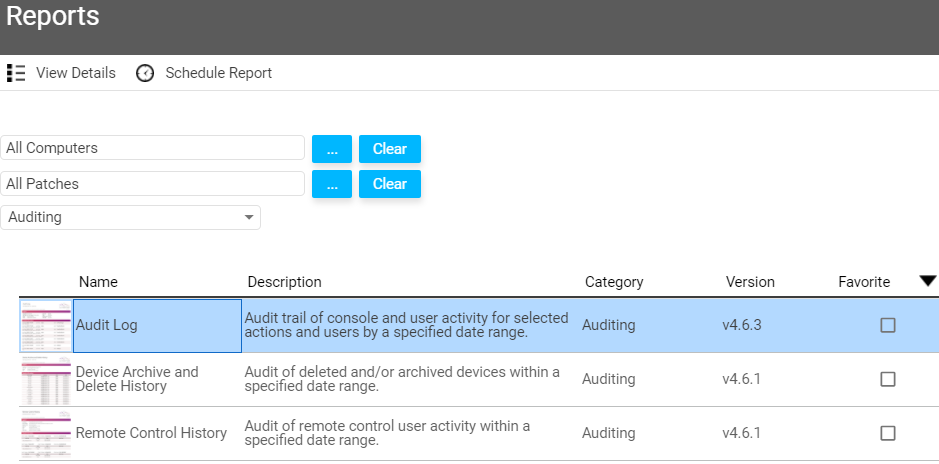Expand the Auditing category dropdown
Viewport: 939px width, 464px height.
pos(131,217)
